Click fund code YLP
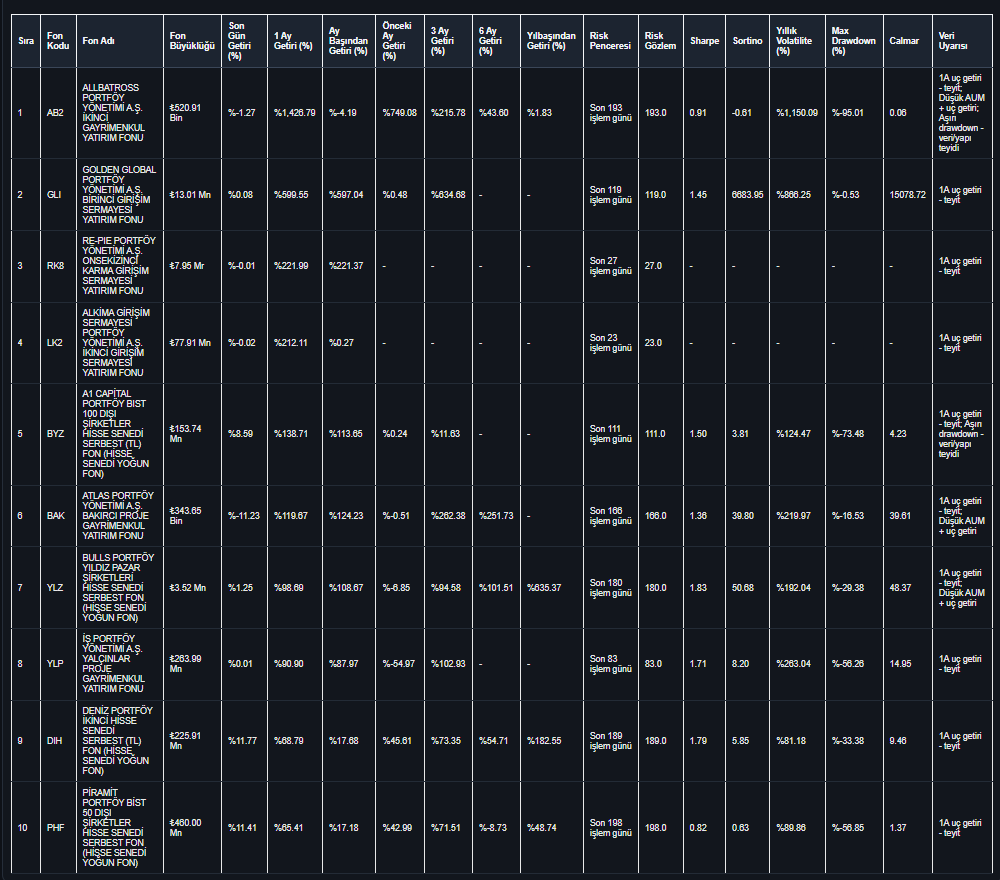 point(55,664)
